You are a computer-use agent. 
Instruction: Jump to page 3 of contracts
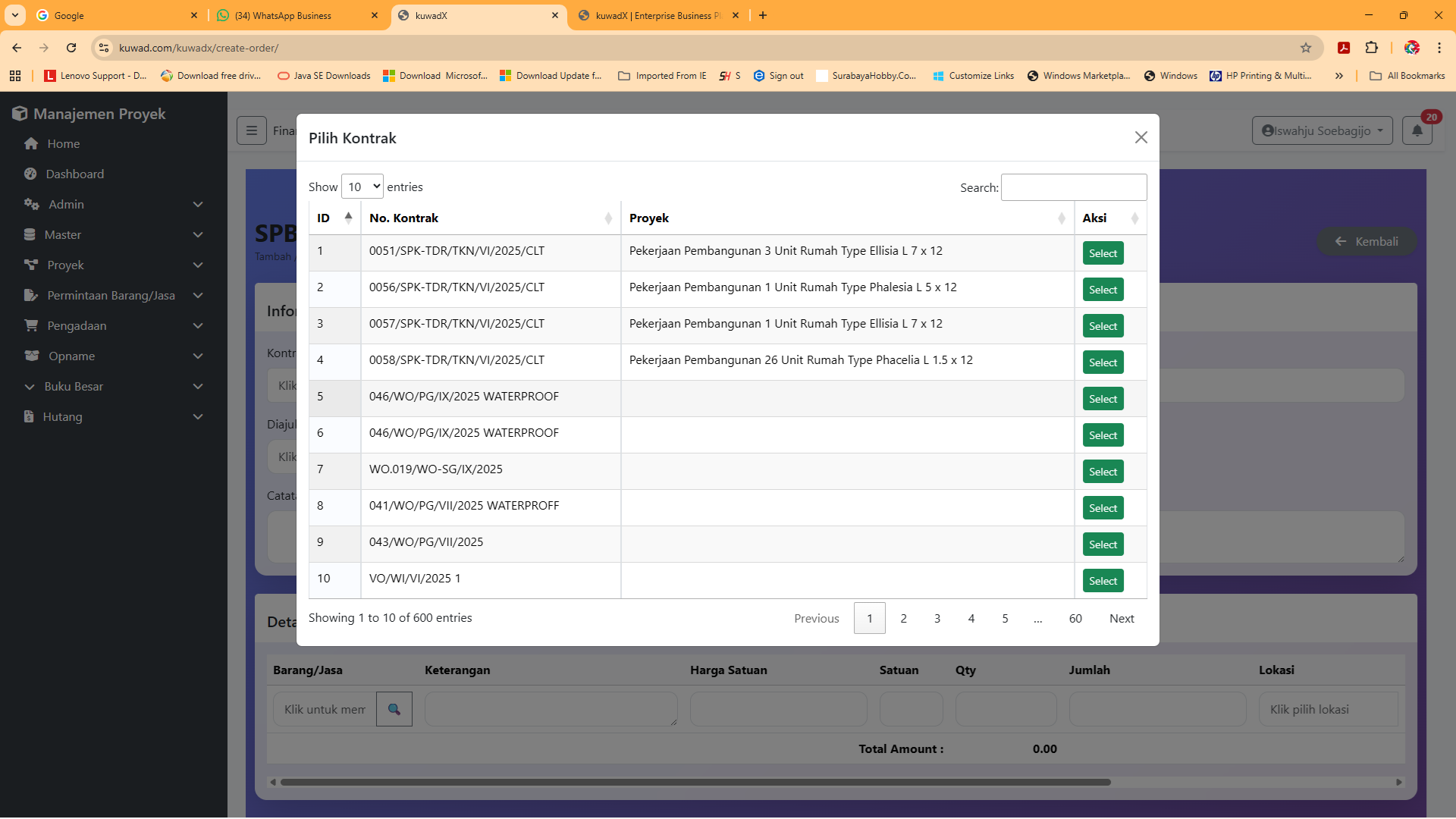point(937,619)
